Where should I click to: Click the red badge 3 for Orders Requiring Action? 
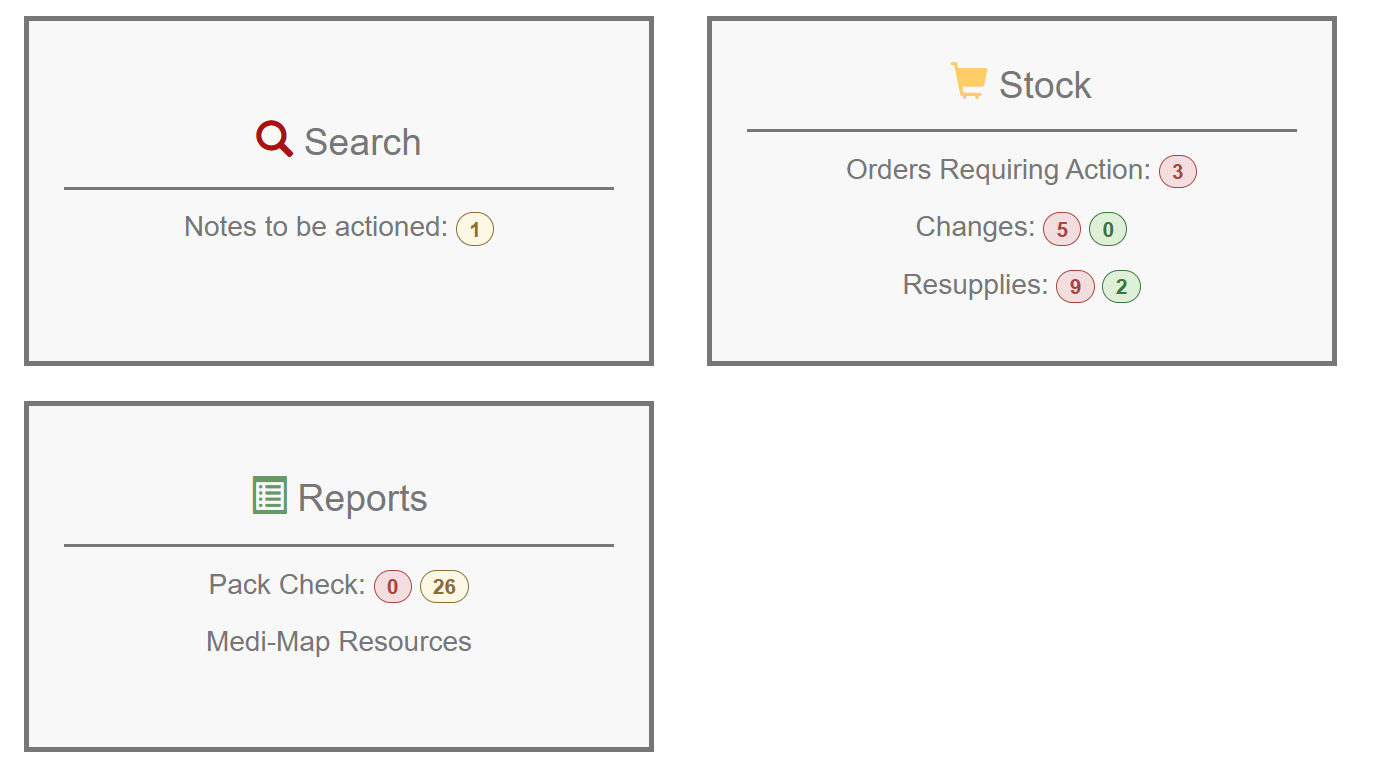[1177, 171]
